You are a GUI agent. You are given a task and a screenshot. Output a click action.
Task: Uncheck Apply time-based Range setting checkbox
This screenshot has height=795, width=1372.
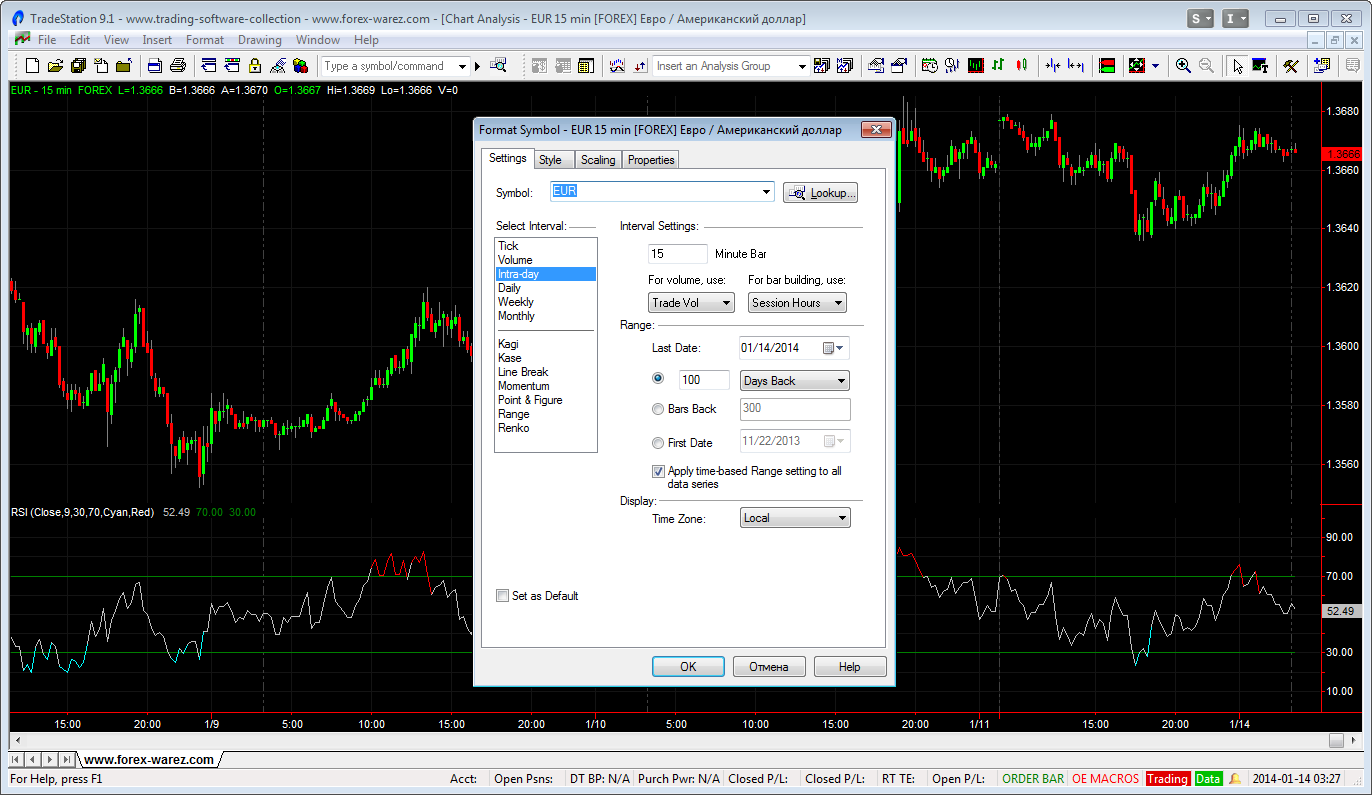(x=659, y=471)
